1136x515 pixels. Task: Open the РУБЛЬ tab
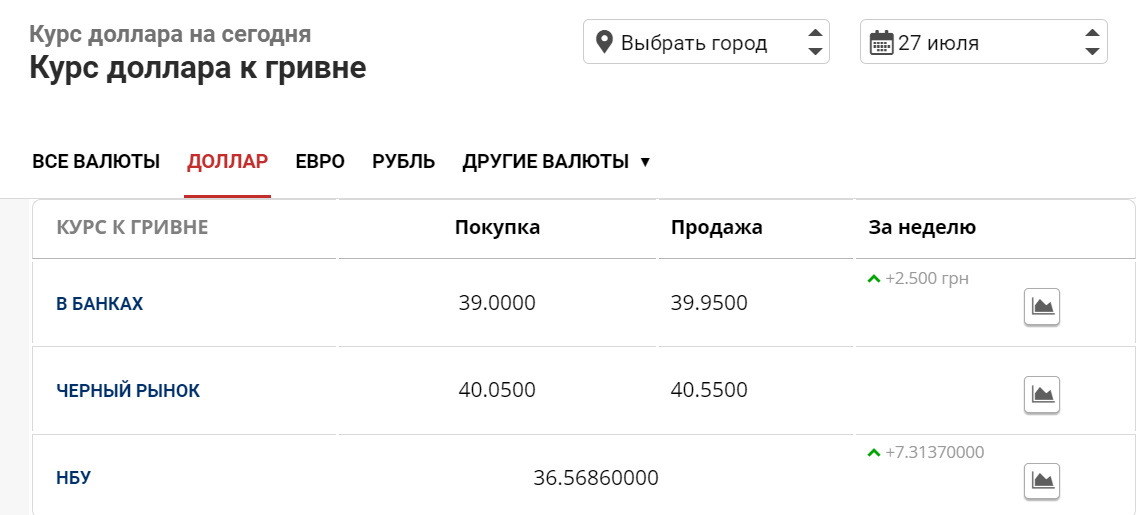pyautogui.click(x=403, y=162)
